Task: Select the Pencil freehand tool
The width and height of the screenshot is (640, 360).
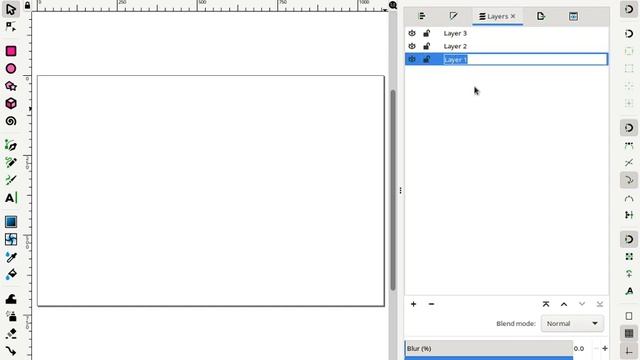Action: click(11, 163)
